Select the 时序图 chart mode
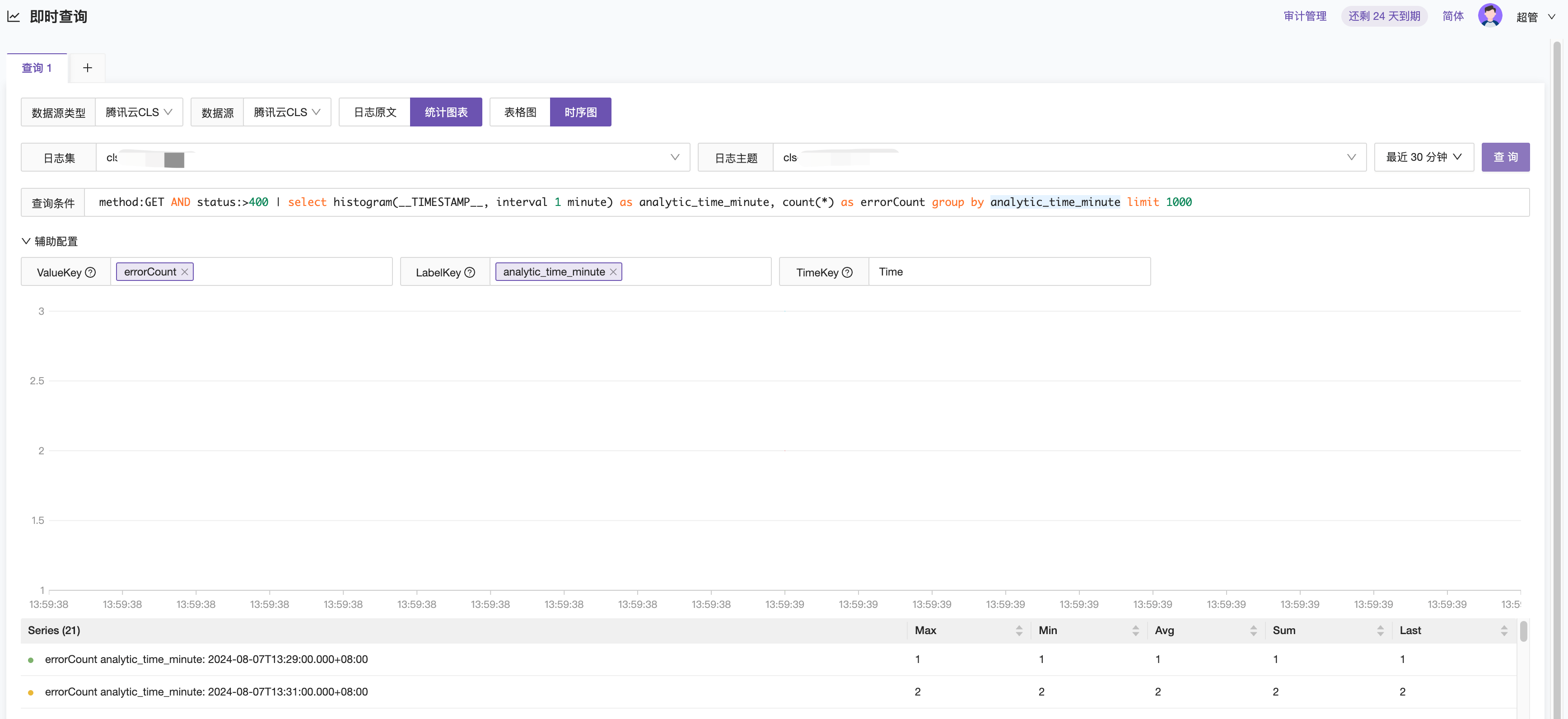Screen dimensions: 1568x719 580,112
